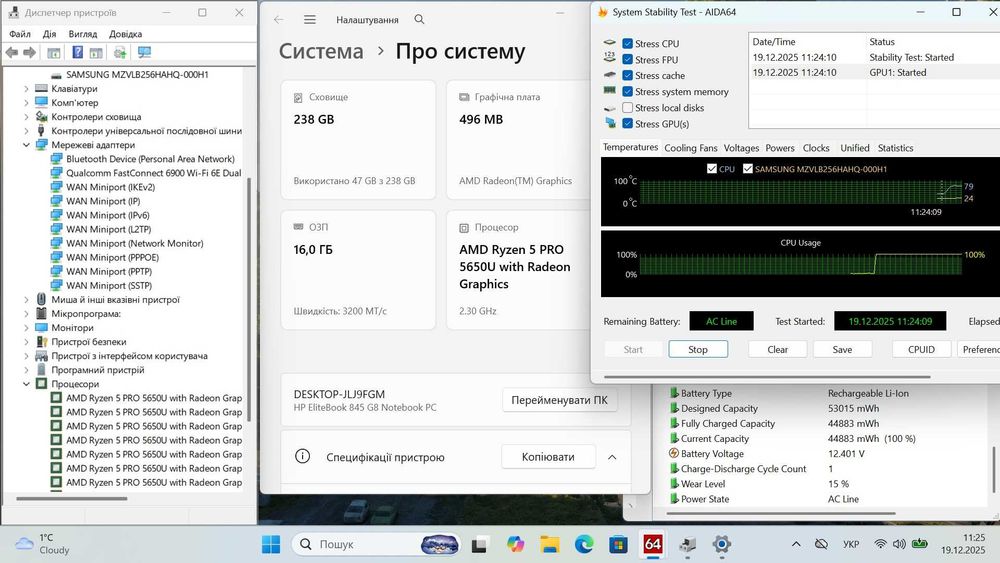Expand the Клавіатури tree node
Image resolution: width=1000 pixels, height=563 pixels.
point(26,89)
